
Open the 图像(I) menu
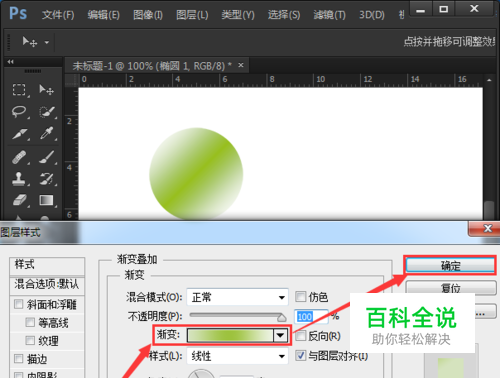pyautogui.click(x=148, y=15)
